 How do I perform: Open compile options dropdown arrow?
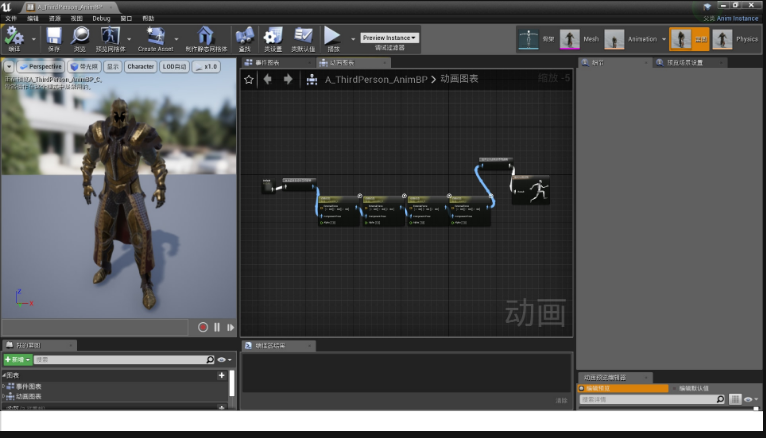click(x=34, y=39)
